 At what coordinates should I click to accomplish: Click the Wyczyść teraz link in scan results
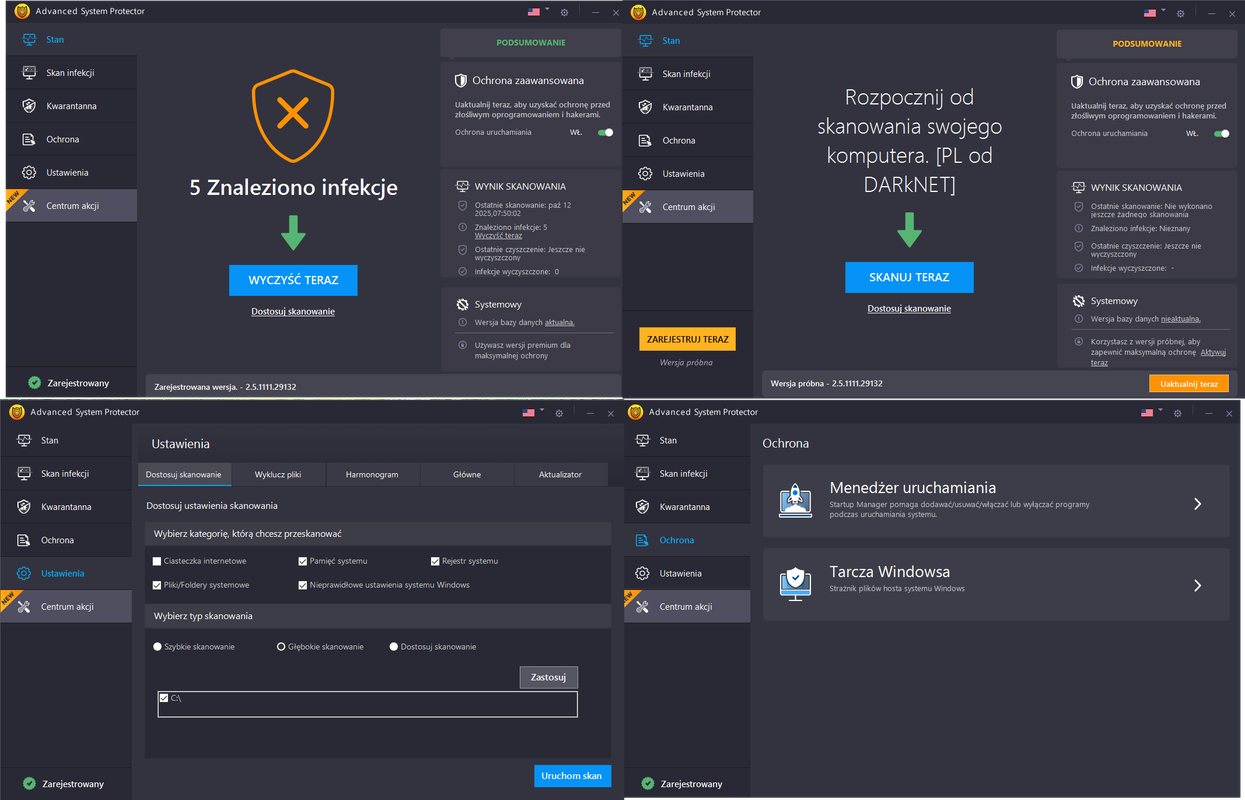pos(498,236)
